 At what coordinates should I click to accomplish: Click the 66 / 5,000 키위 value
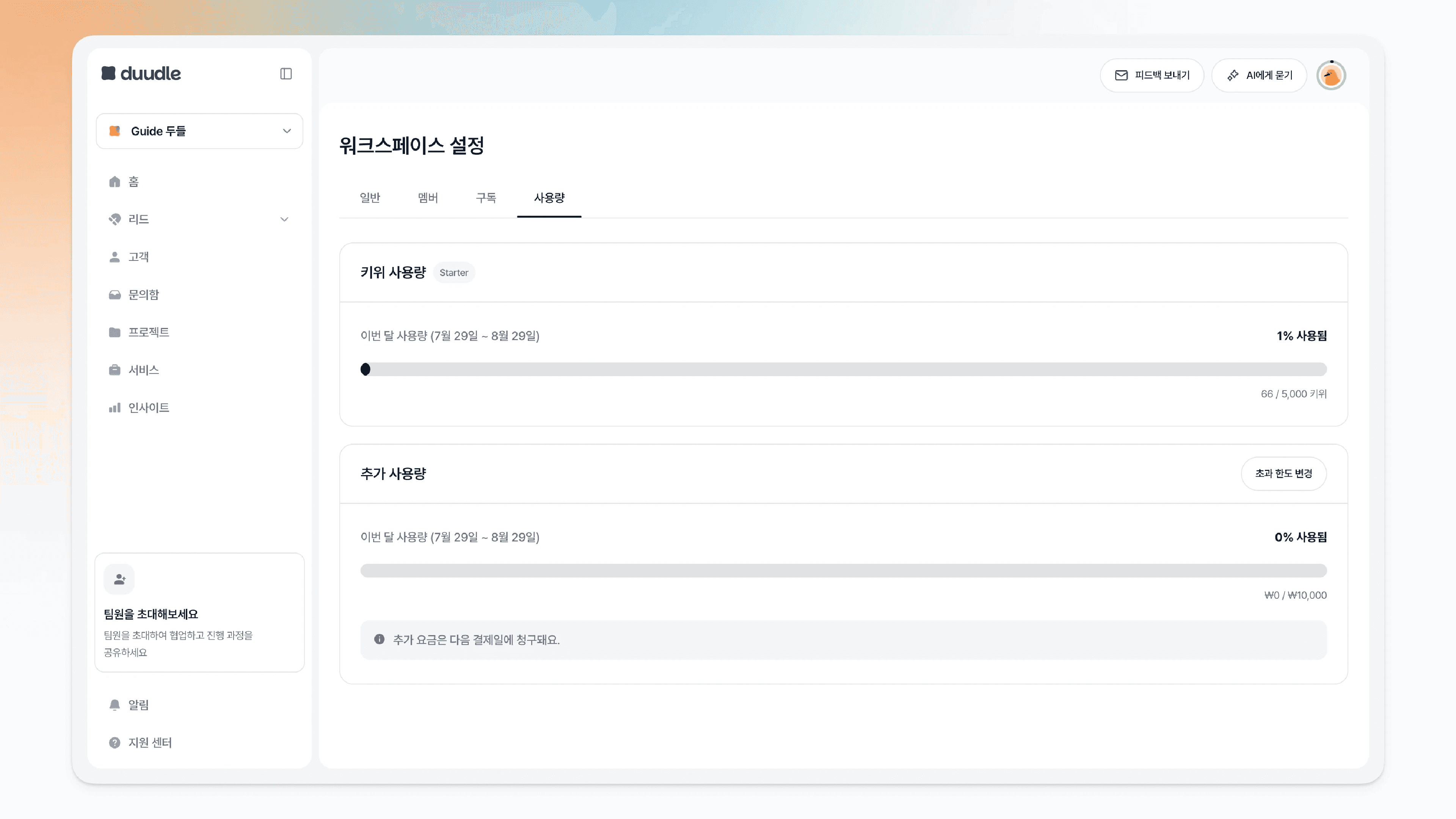[1294, 394]
